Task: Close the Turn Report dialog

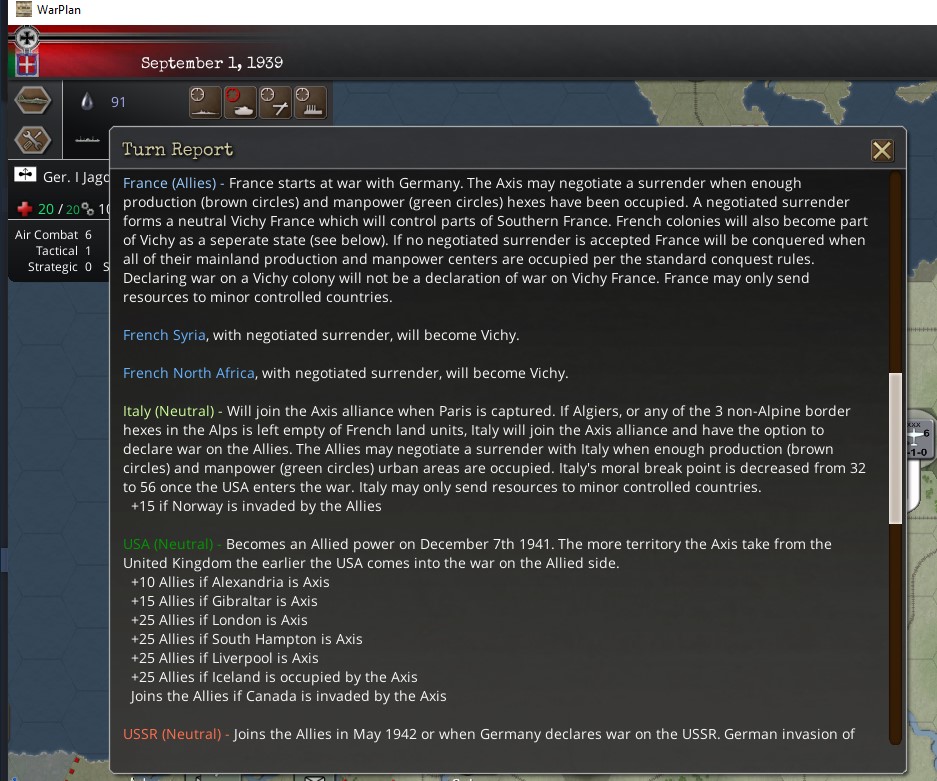Action: [882, 151]
